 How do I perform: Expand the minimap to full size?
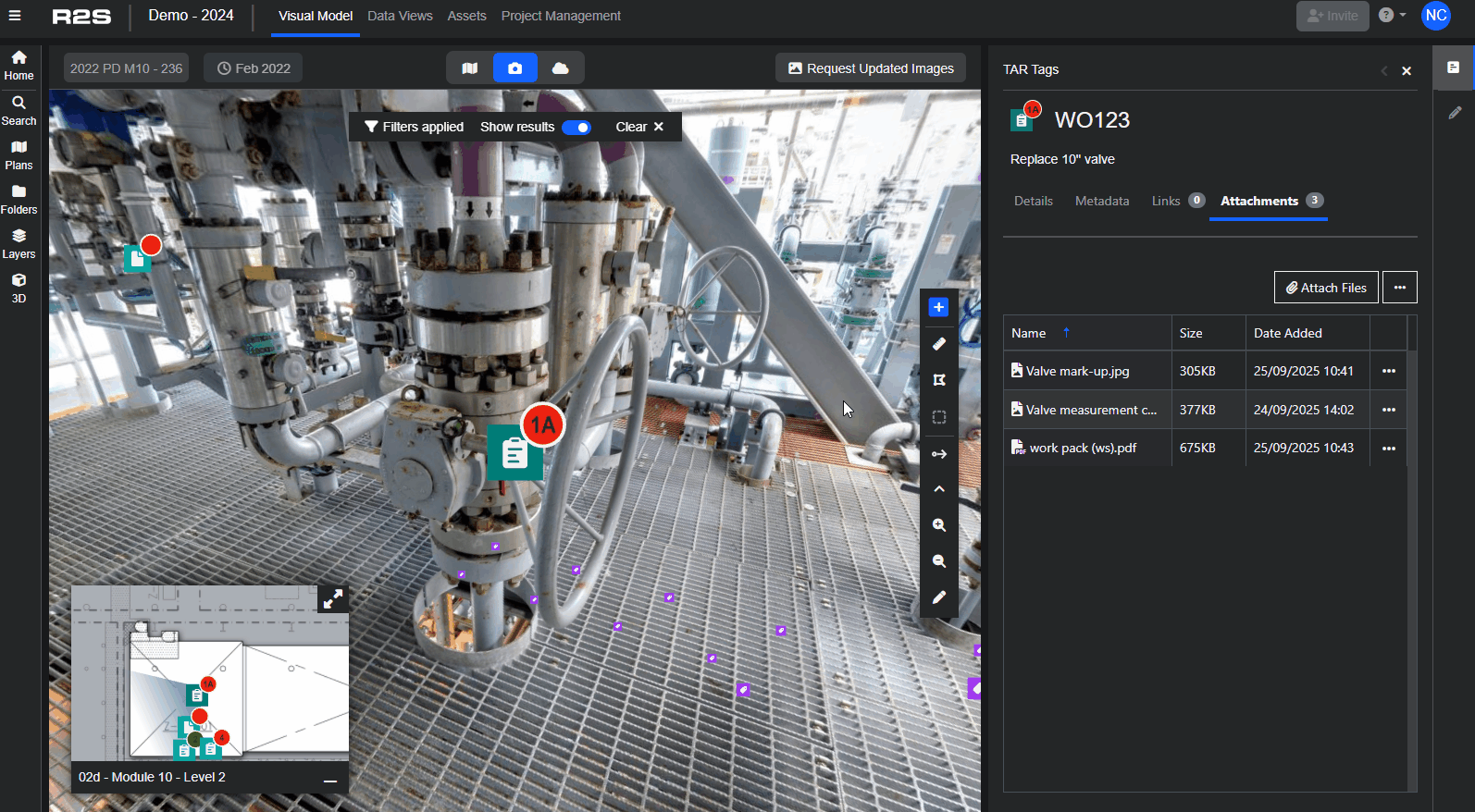point(332,599)
